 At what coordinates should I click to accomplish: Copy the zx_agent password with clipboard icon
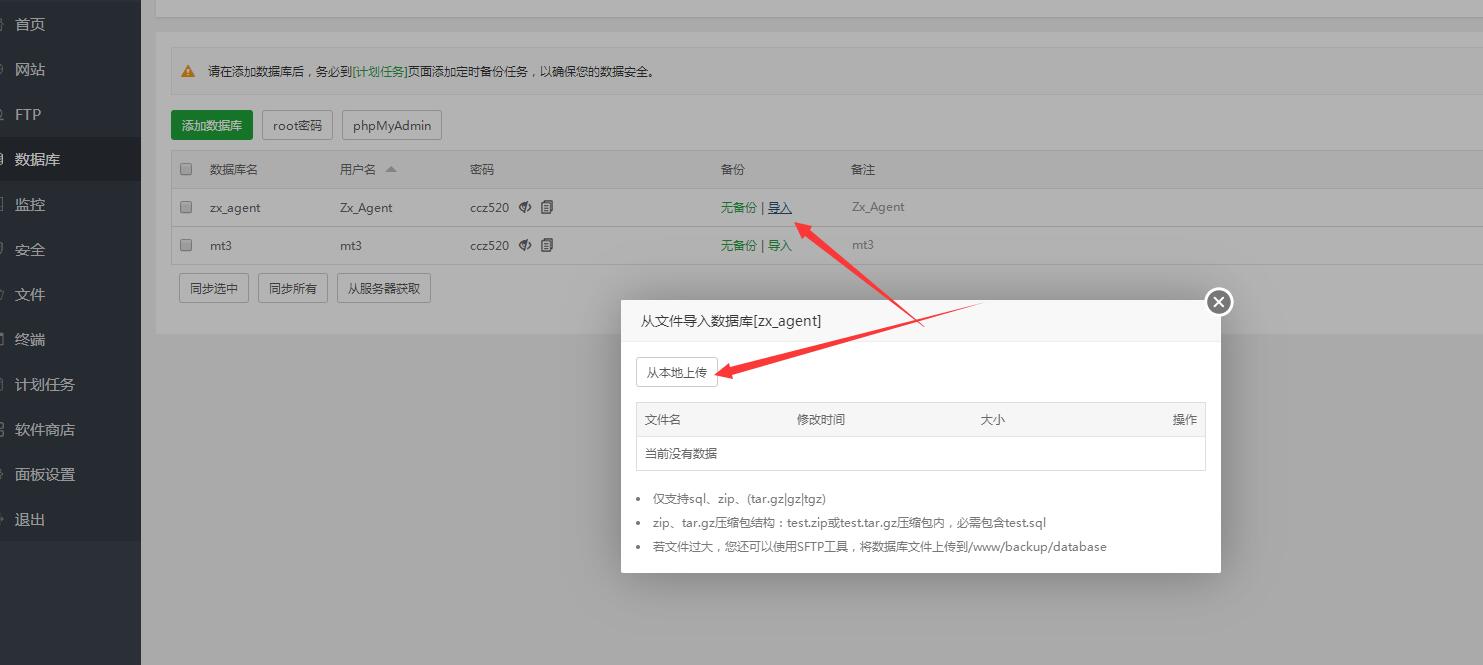click(x=547, y=208)
